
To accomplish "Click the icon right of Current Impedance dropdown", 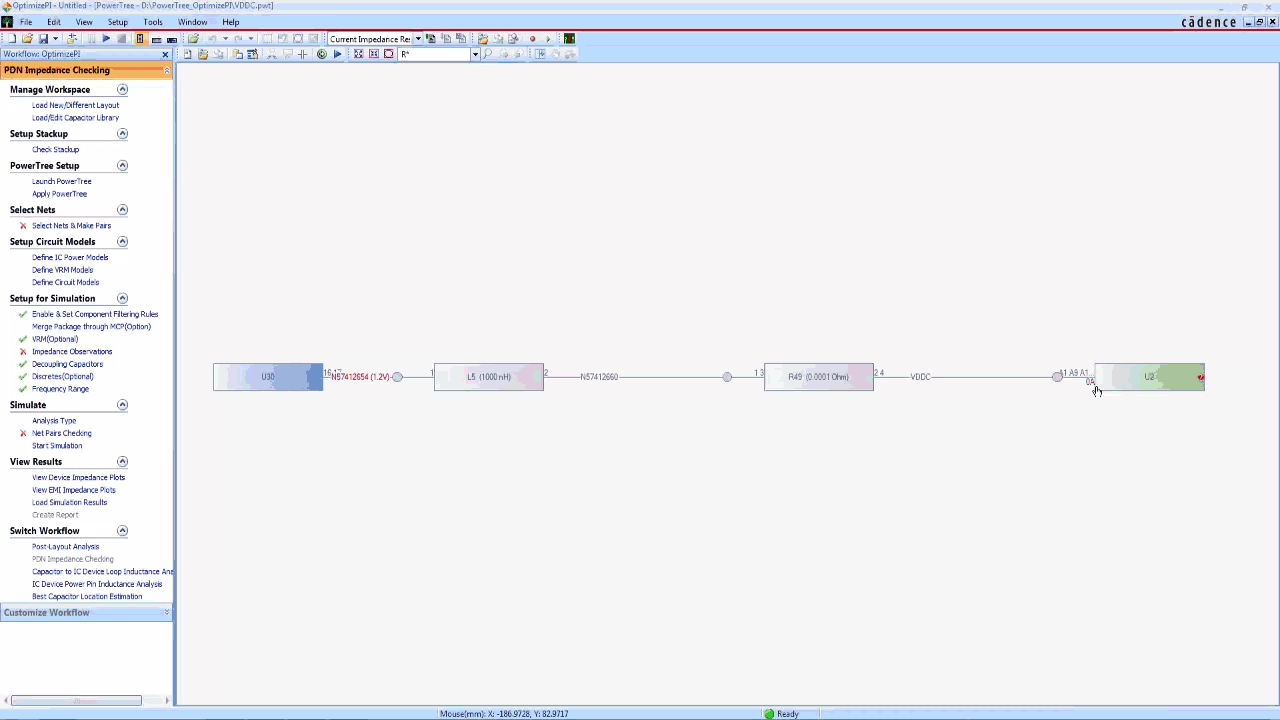I will click(x=431, y=39).
